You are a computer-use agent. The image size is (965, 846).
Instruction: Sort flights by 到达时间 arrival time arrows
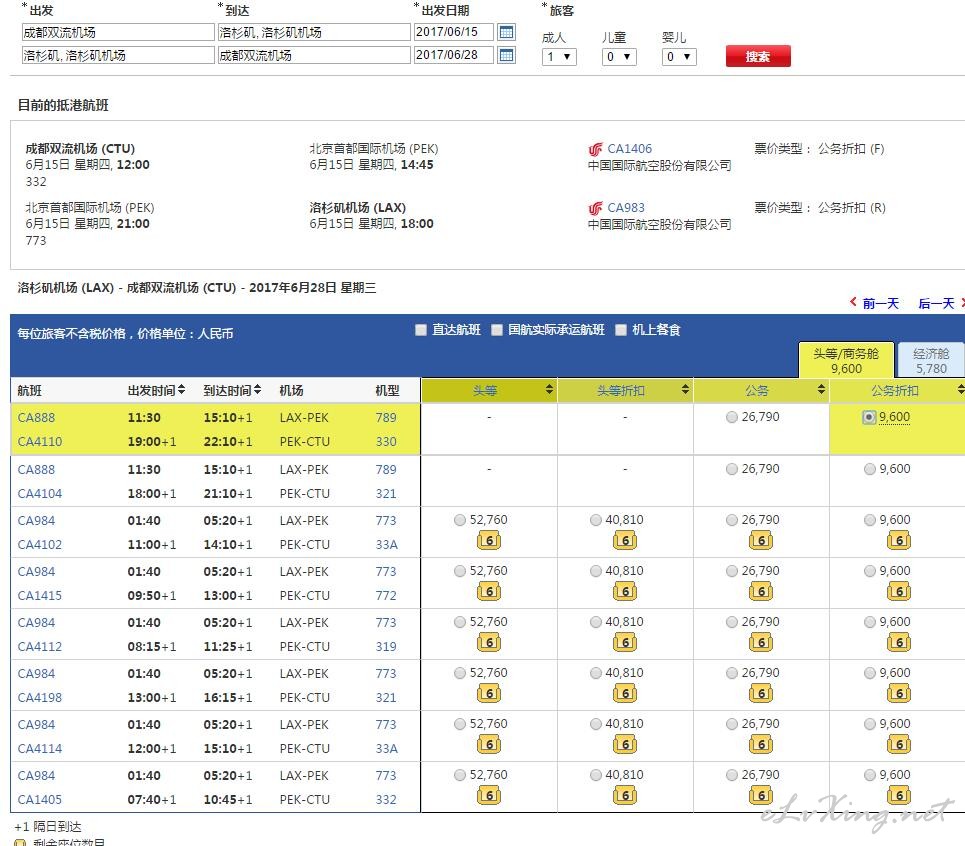coord(257,389)
